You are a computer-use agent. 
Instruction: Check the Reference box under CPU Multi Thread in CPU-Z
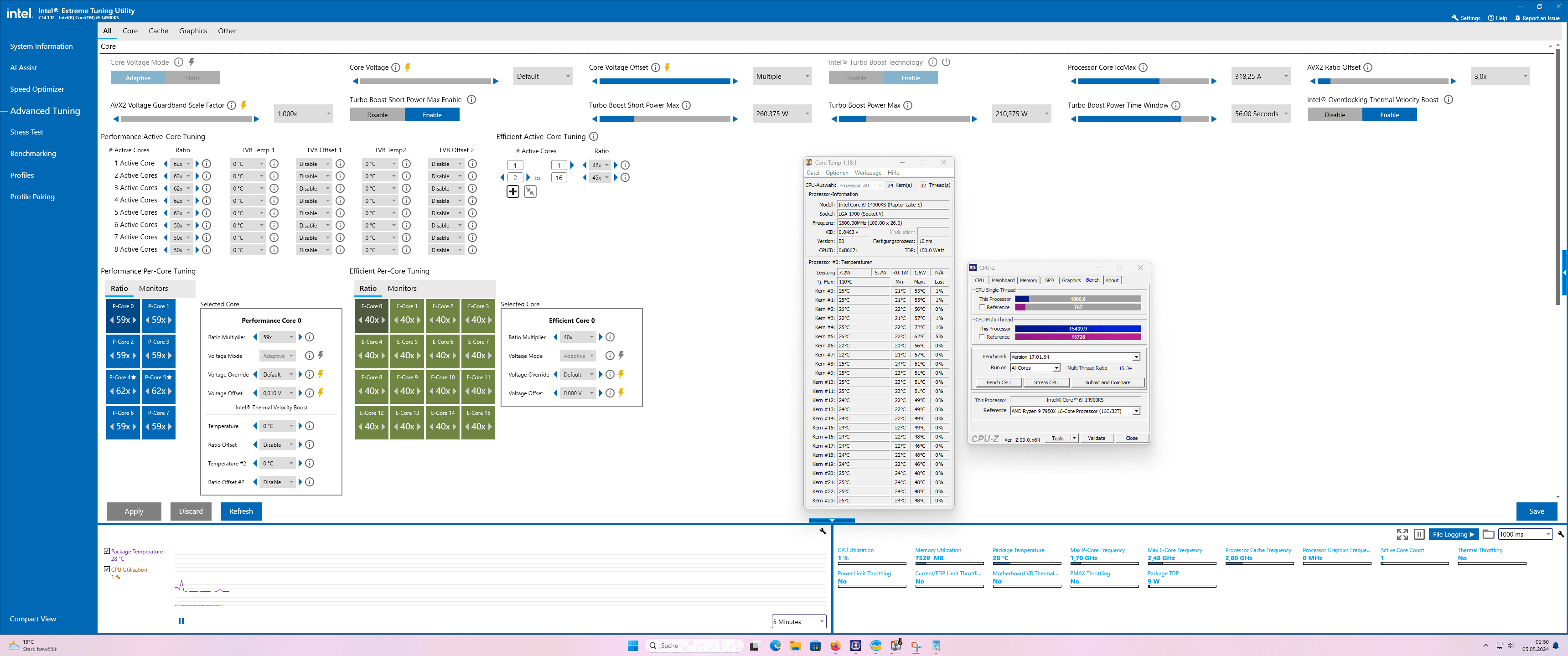982,336
